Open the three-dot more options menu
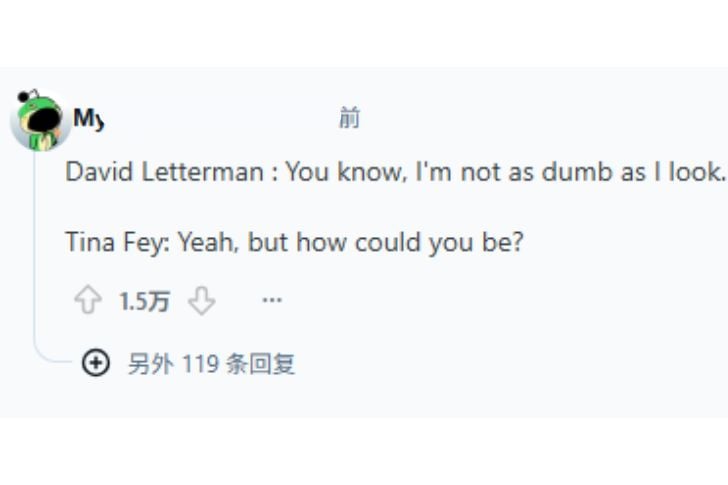 click(x=271, y=301)
